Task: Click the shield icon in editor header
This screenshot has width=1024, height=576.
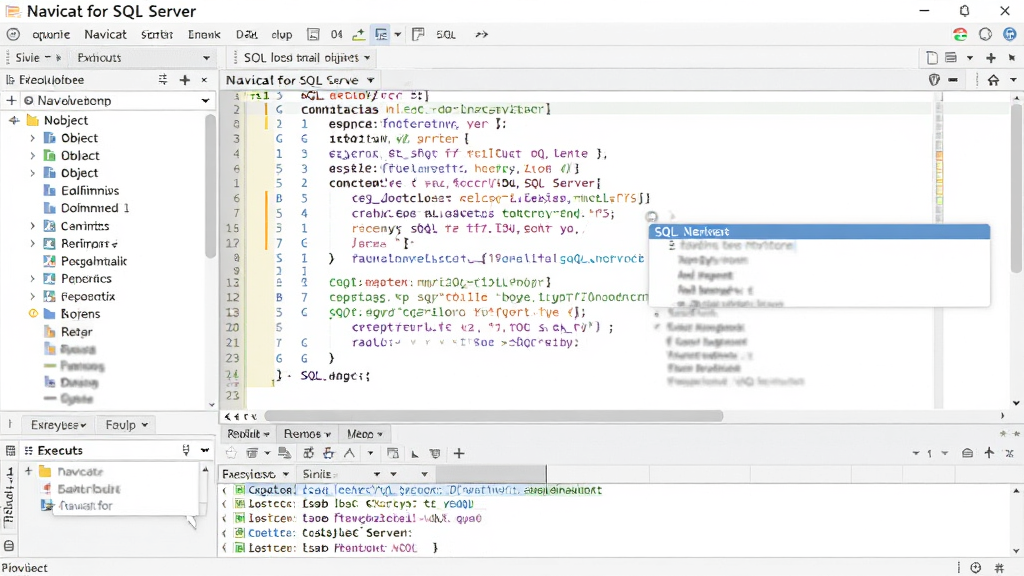Action: [934, 80]
